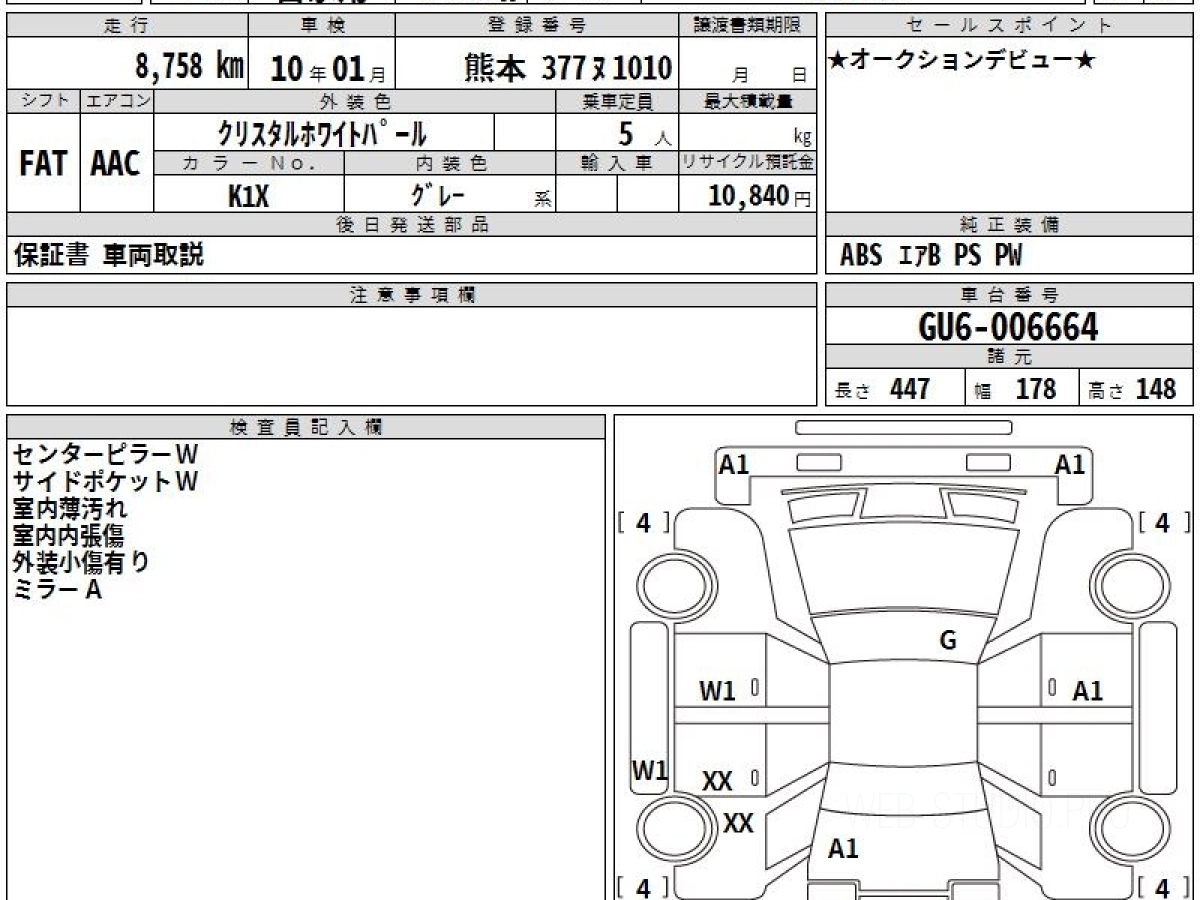Screen dimensions: 1200x900
Task: Click the 熊本 377 registration number
Action: tap(567, 68)
